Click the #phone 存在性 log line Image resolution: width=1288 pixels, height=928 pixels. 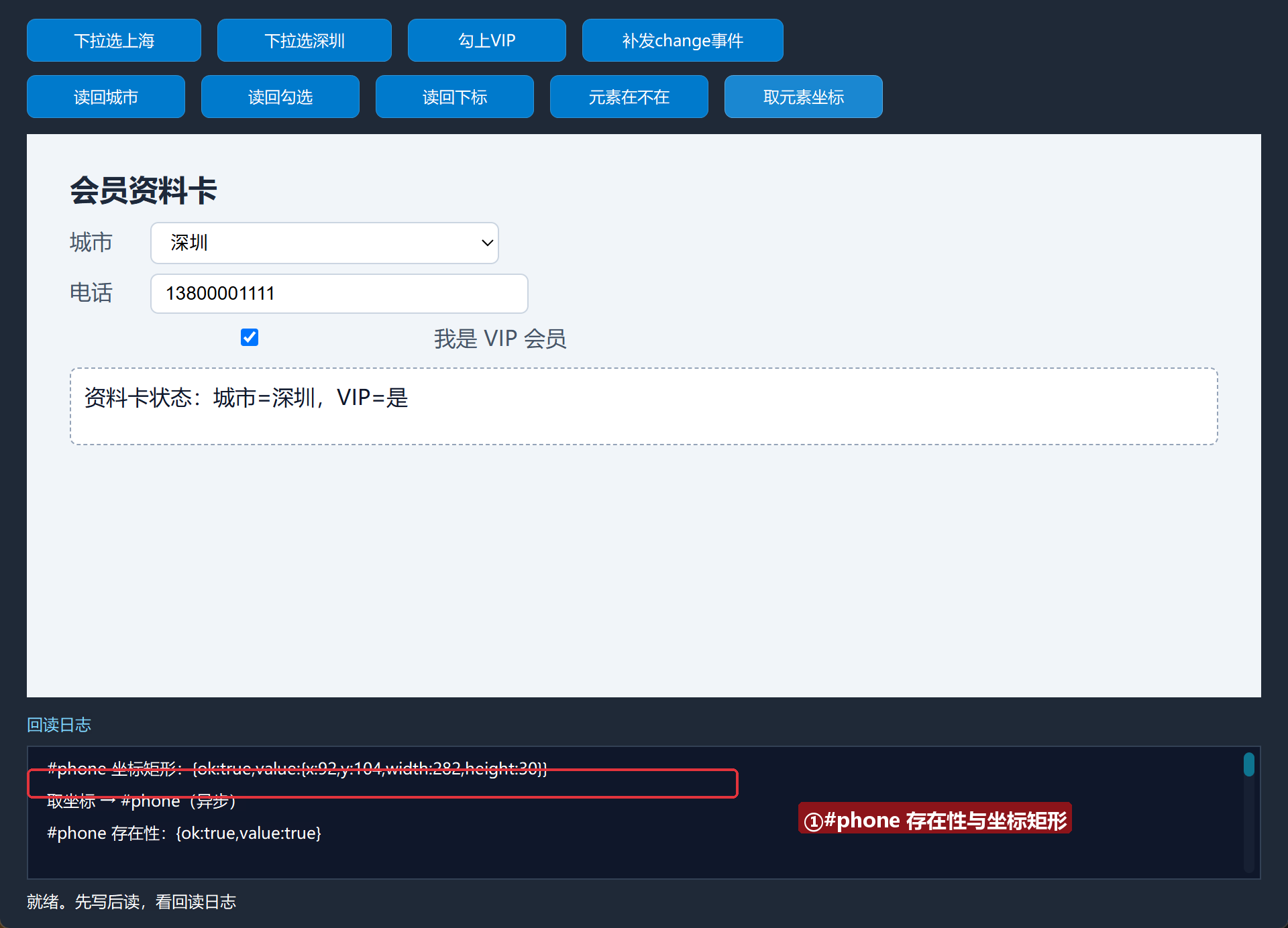click(x=184, y=833)
